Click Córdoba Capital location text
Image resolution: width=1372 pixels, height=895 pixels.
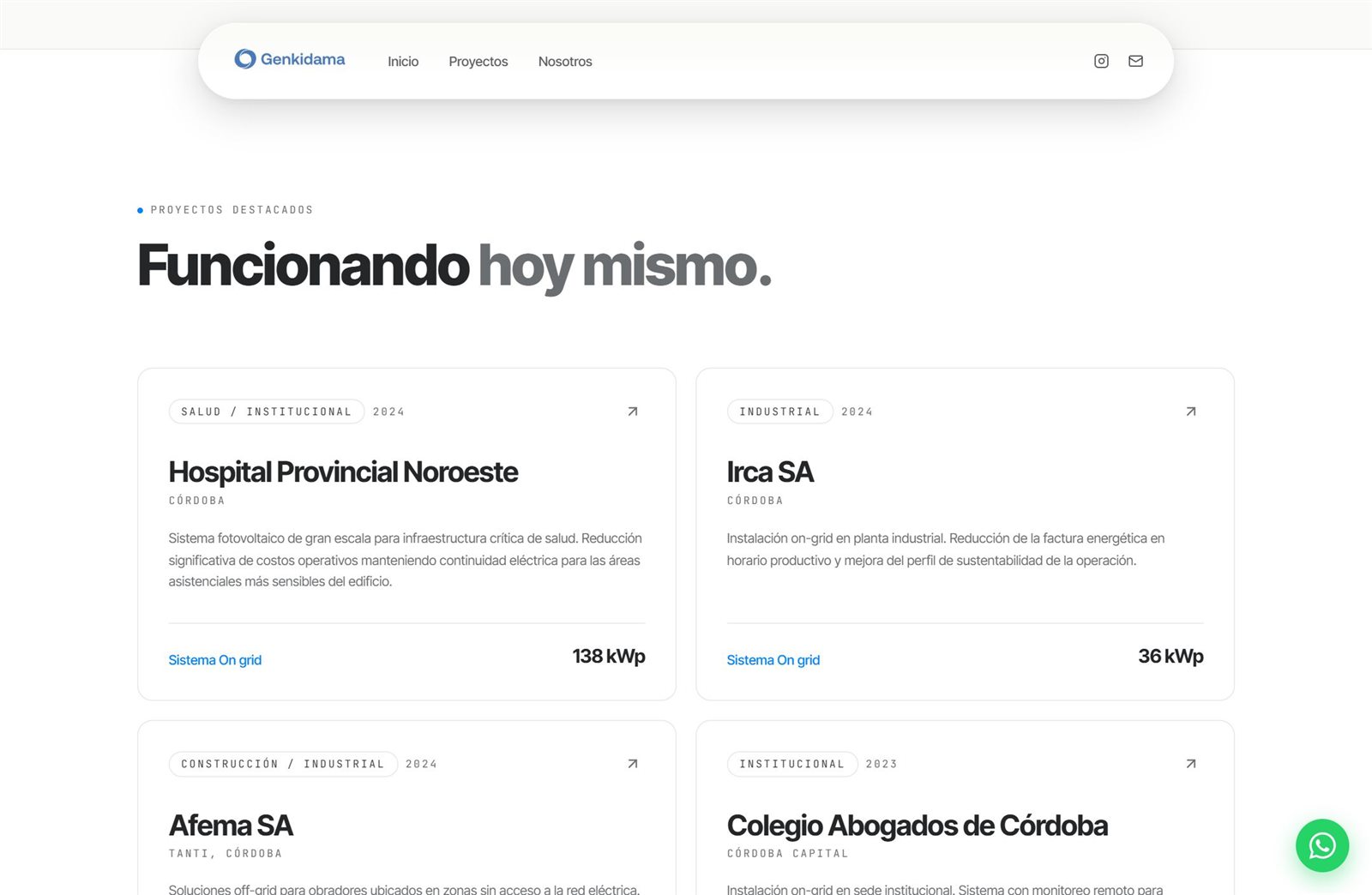click(x=787, y=854)
